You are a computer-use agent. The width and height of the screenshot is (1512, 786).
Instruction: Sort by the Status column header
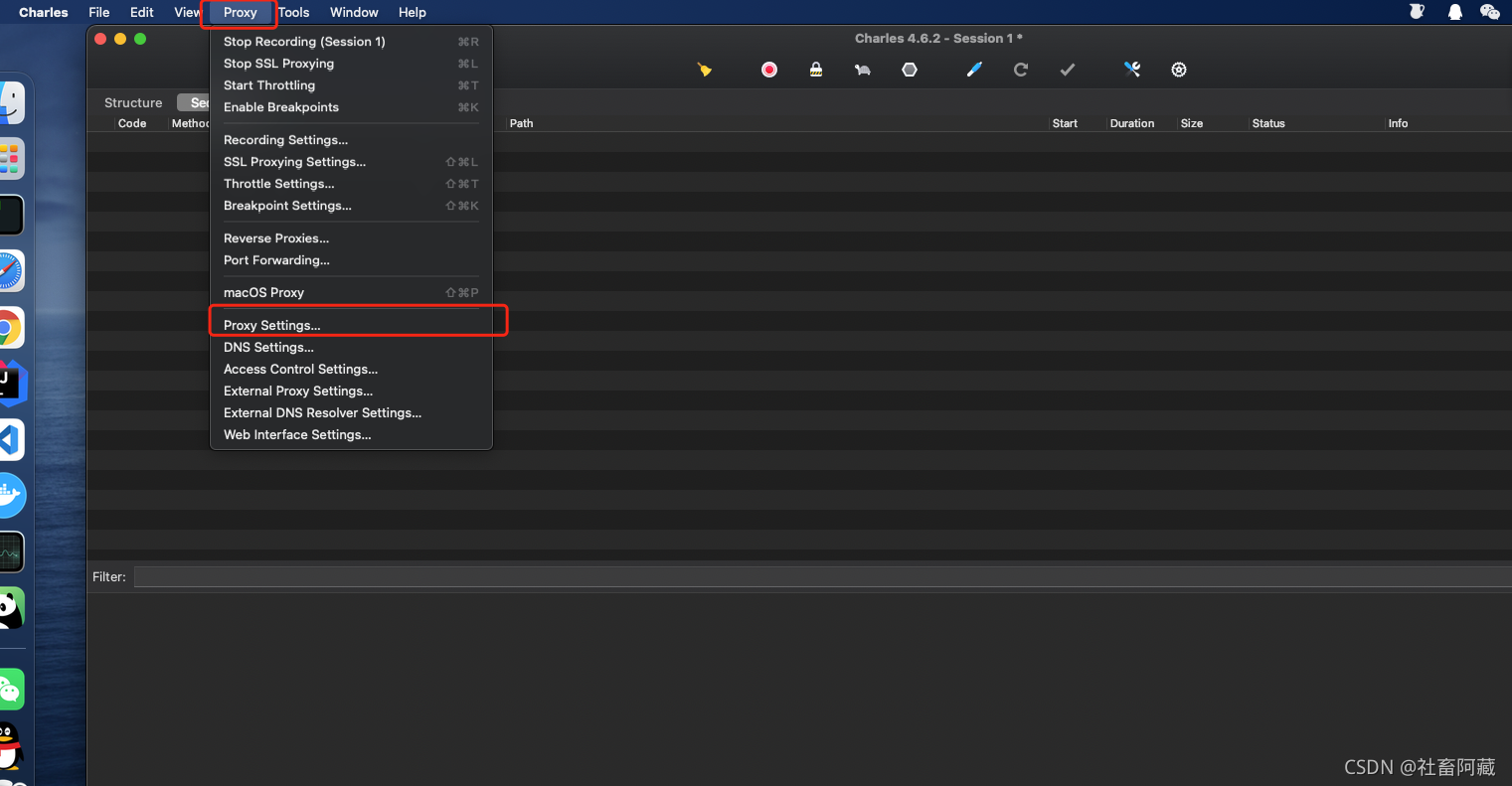click(x=1268, y=123)
